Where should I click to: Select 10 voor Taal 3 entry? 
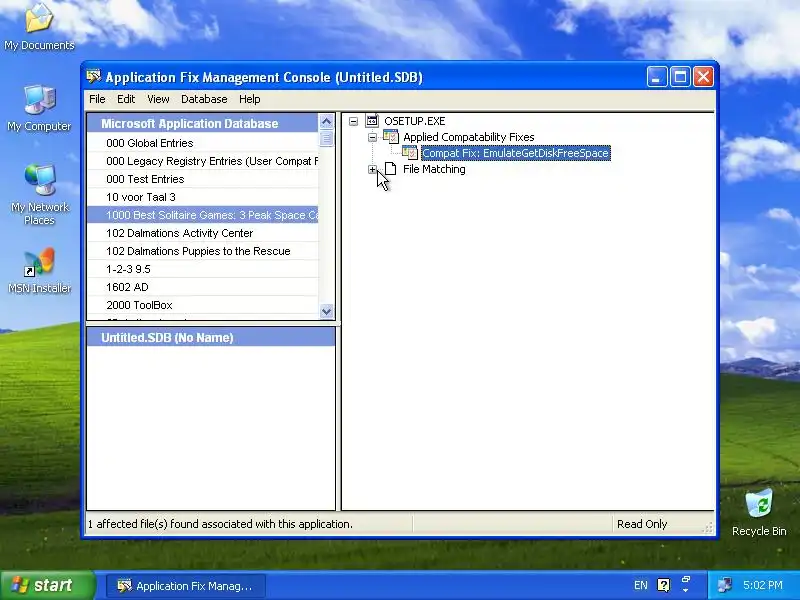tap(203, 197)
